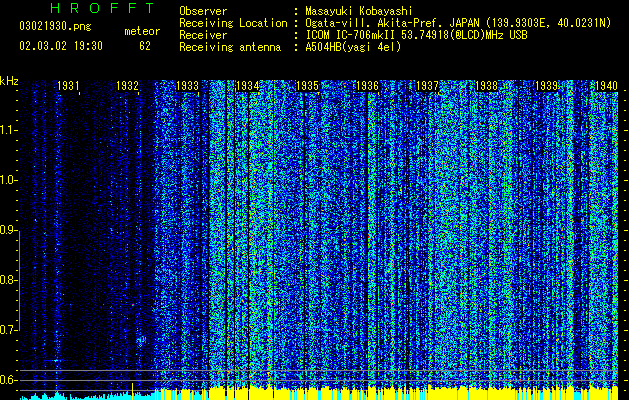
Task: Click the meteor count 62
Action: click(145, 46)
